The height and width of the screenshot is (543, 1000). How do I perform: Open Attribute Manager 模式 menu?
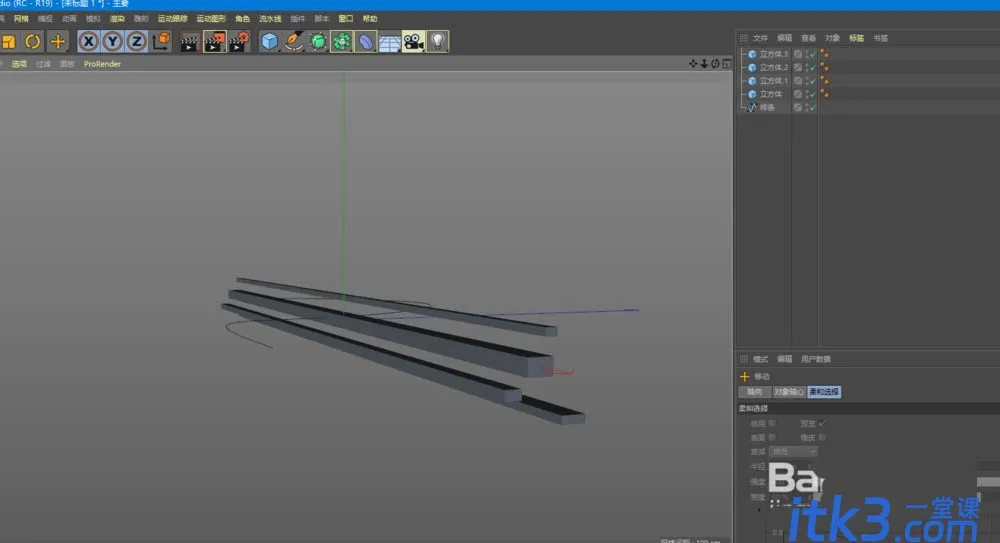click(x=760, y=359)
